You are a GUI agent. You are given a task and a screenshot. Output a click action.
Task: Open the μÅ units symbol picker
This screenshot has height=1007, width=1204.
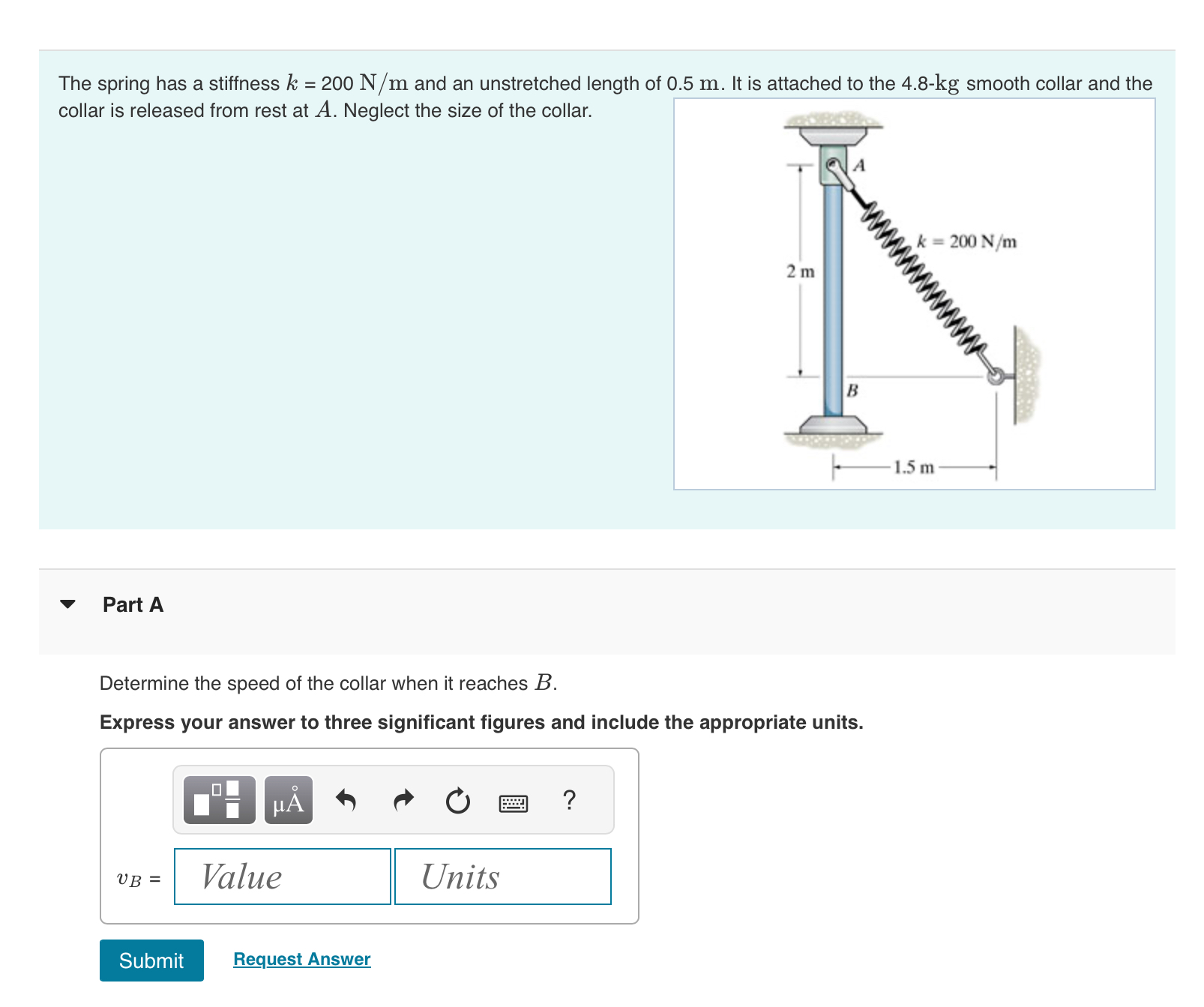tap(288, 801)
